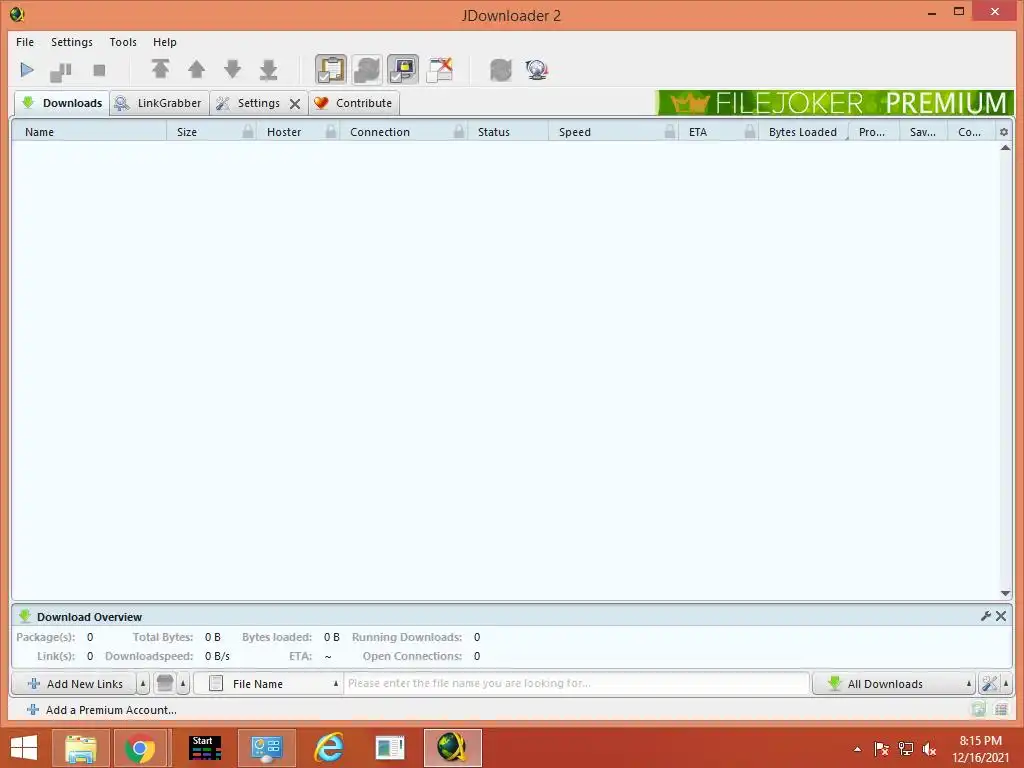Toggle the Clipboard Observer button
The height and width of the screenshot is (768, 1024).
coord(331,69)
